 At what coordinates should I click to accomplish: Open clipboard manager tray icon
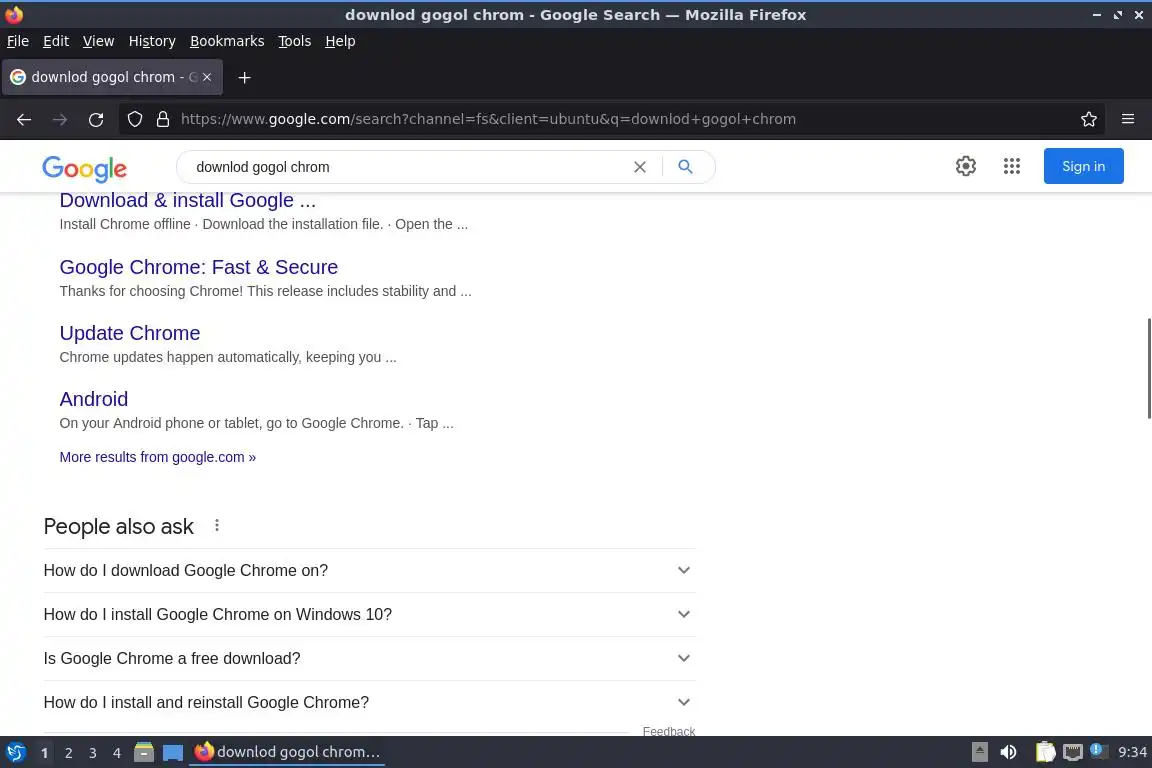(1045, 752)
